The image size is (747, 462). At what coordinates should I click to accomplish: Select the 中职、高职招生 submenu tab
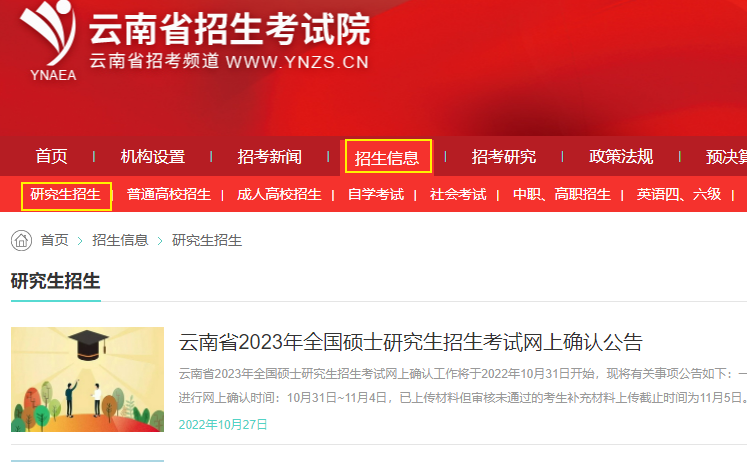tap(562, 194)
